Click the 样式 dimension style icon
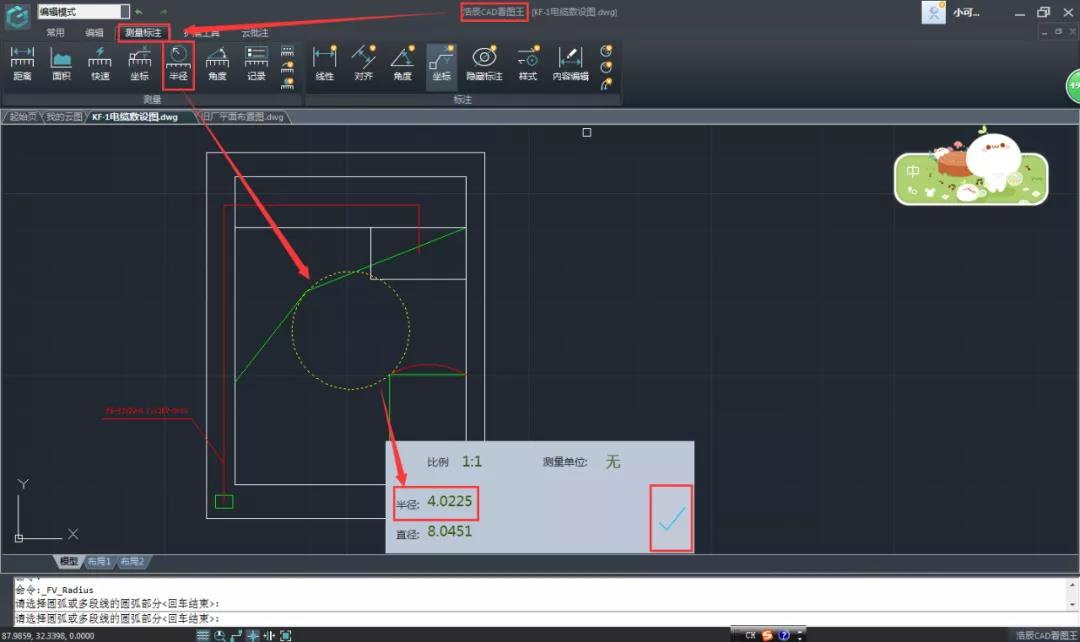Viewport: 1080px width, 642px height. [x=527, y=62]
